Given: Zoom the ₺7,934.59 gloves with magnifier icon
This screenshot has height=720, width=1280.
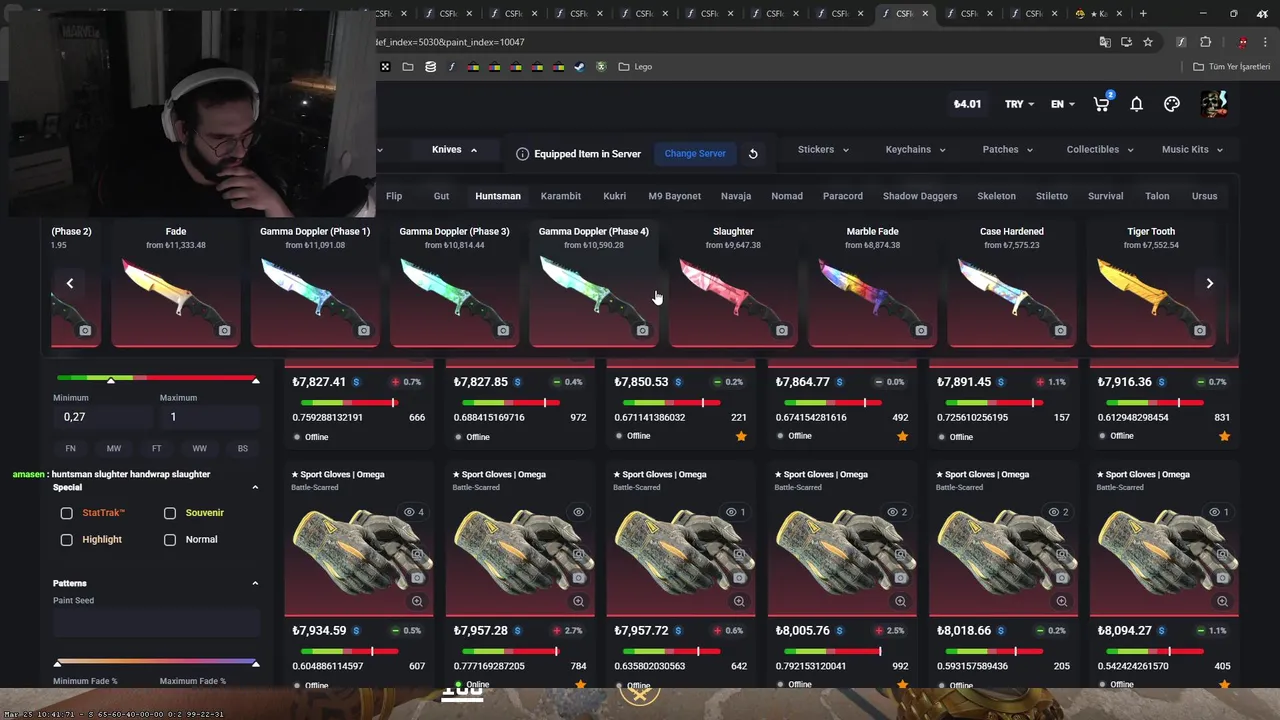Looking at the screenshot, I should pyautogui.click(x=417, y=601).
